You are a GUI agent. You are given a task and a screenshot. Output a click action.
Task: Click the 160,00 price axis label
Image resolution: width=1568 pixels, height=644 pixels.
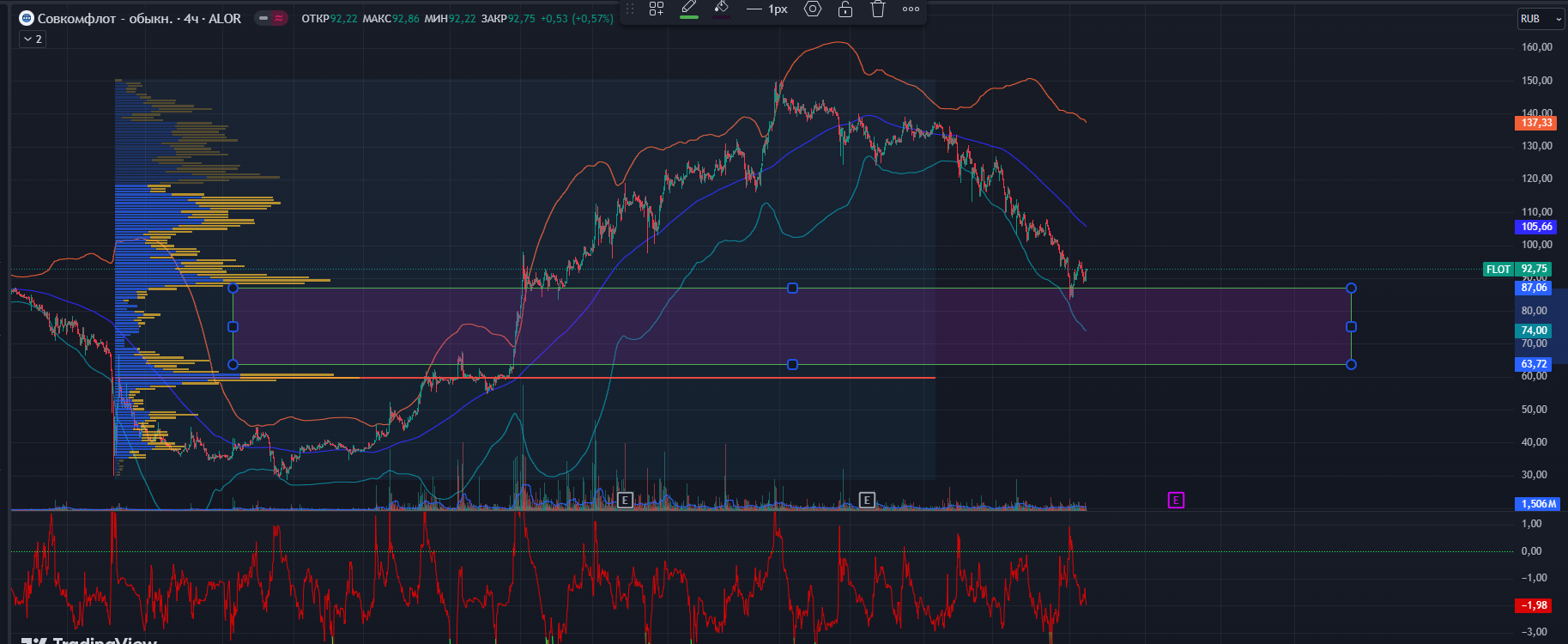point(1536,47)
